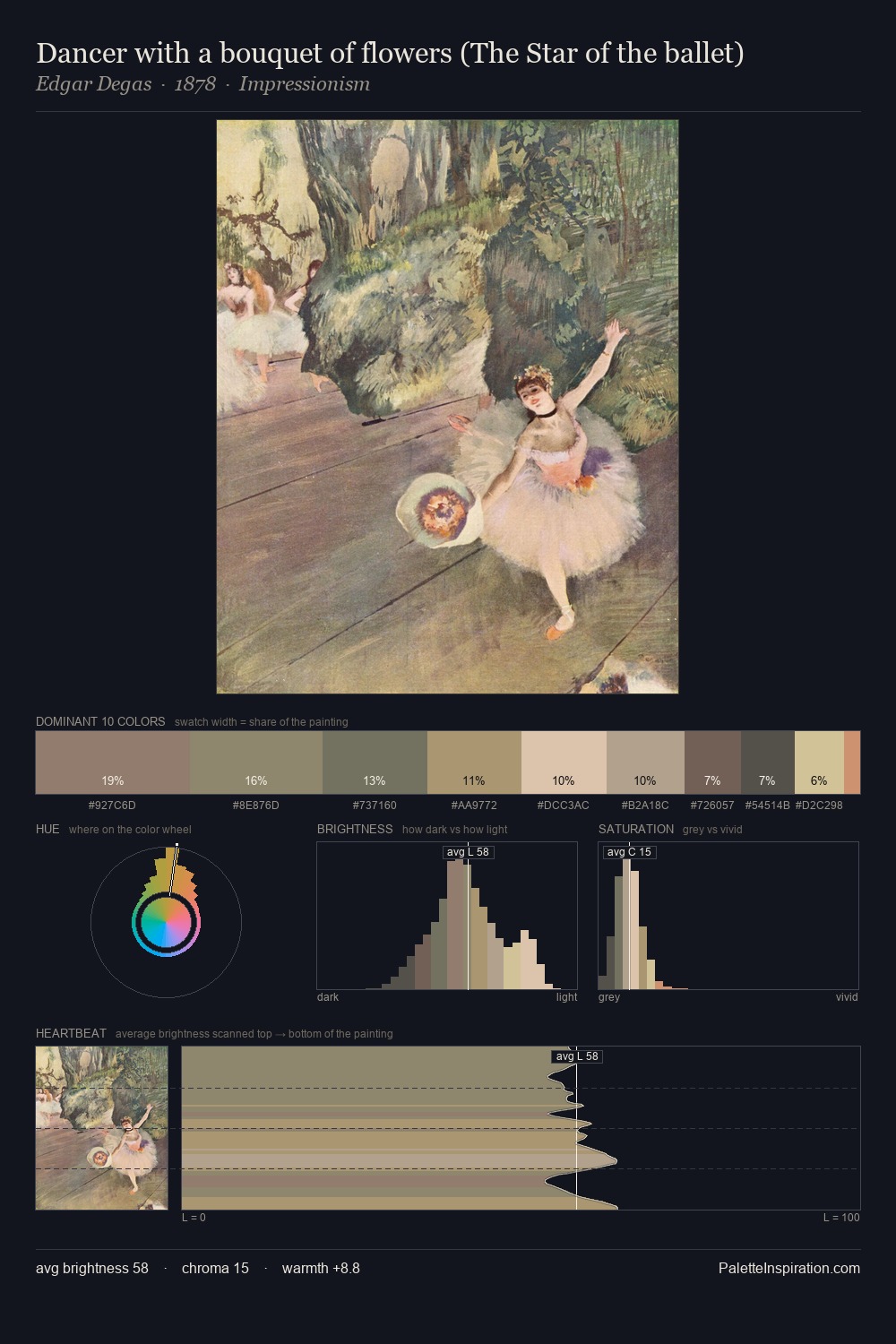Click the 'SATURATION' section label
This screenshot has height=1344, width=896.
[636, 829]
